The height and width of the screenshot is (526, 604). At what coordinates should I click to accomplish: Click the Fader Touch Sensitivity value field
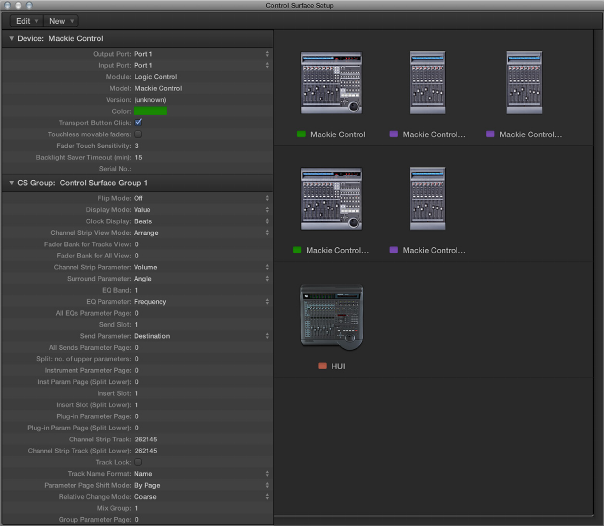[137, 145]
